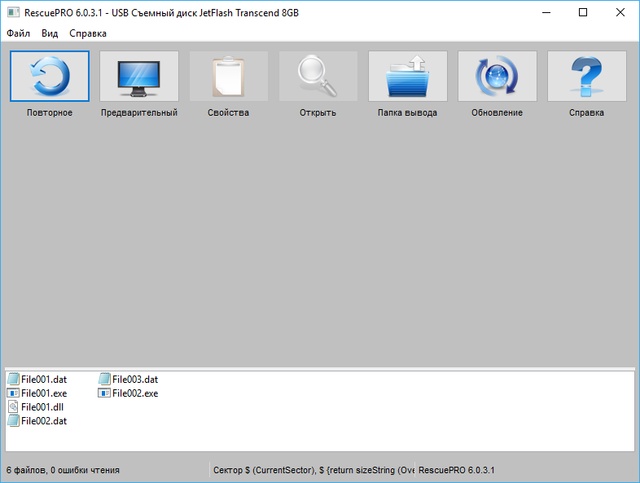Viewport: 640px width, 483px height.
Task: Click the RescuePRO 6.0.3.1 status bar text
Action: coord(456,470)
